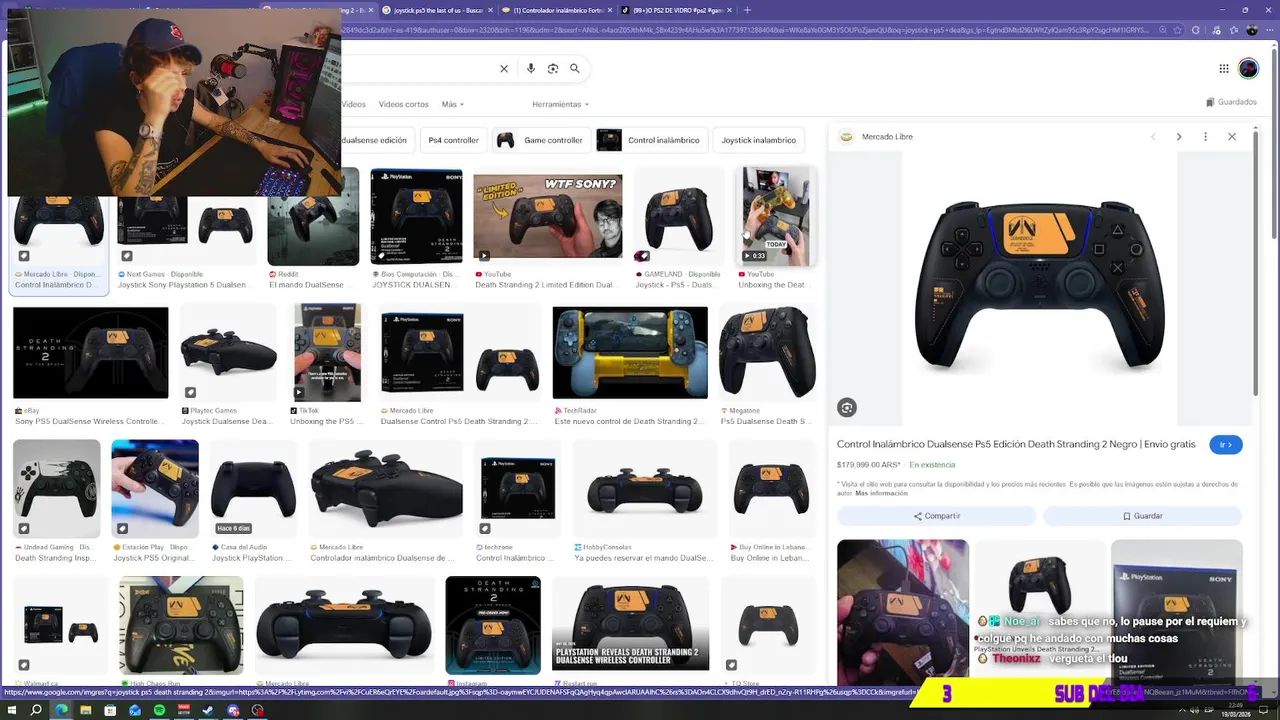The height and width of the screenshot is (720, 1280).
Task: Open the Megatone Ps5 Dualsense result
Action: point(767,353)
